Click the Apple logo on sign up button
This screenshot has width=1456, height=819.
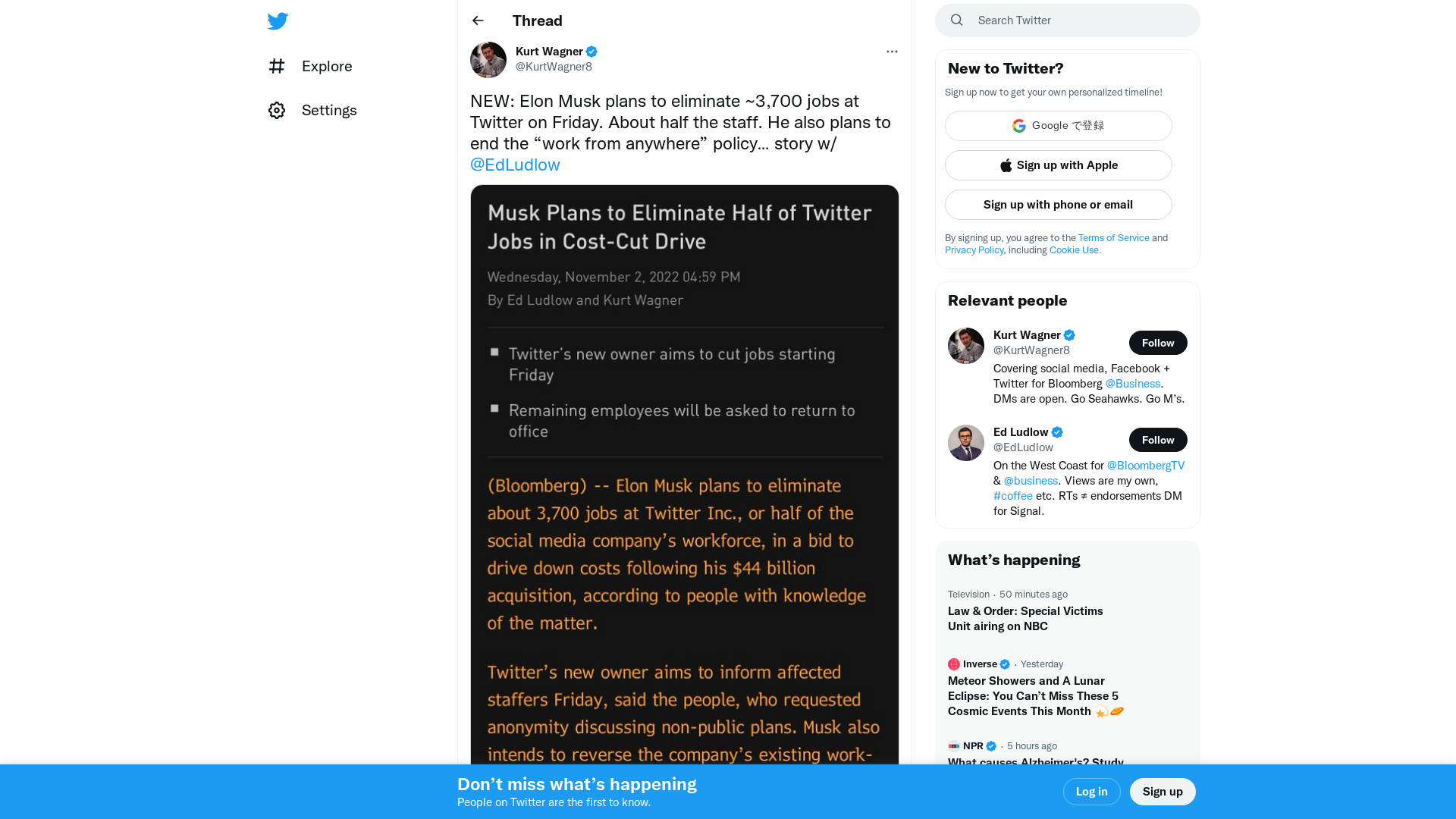tap(1006, 165)
